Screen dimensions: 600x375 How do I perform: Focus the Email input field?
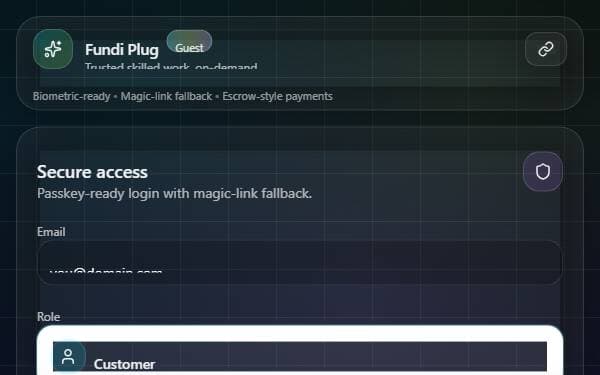[x=299, y=262]
